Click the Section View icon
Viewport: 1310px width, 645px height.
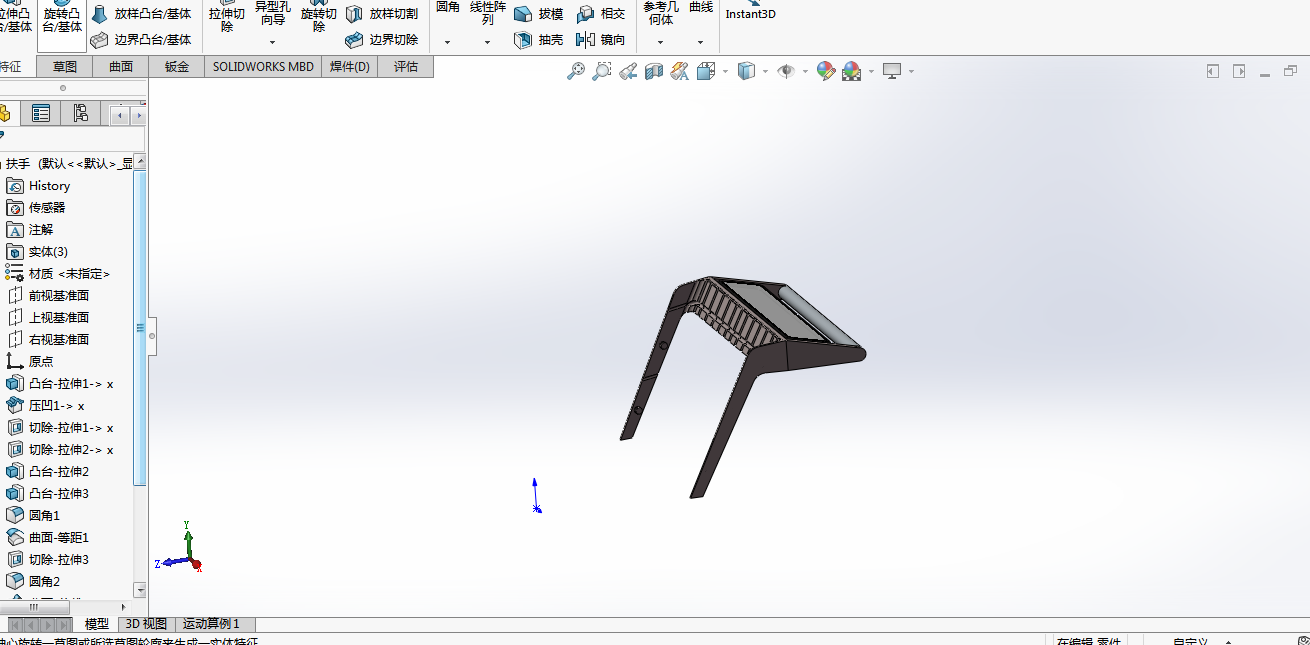(654, 71)
